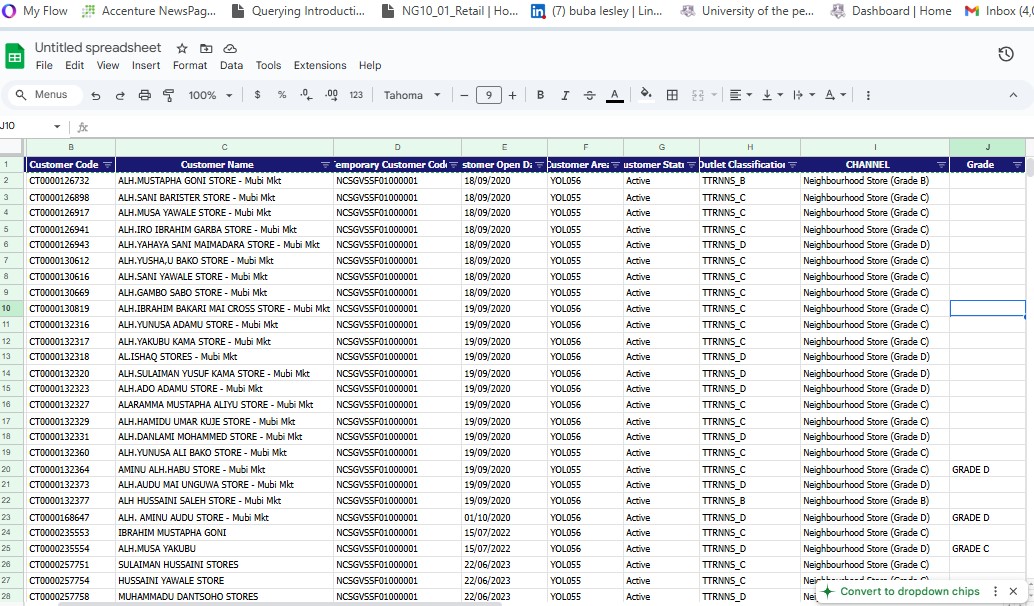The height and width of the screenshot is (606, 1034).
Task: Open the Data menu
Action: (231, 65)
